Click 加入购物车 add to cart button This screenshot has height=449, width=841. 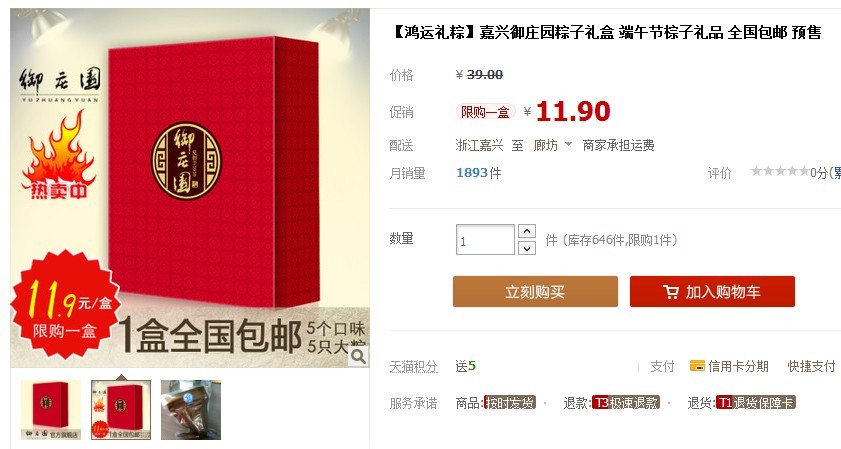[712, 292]
